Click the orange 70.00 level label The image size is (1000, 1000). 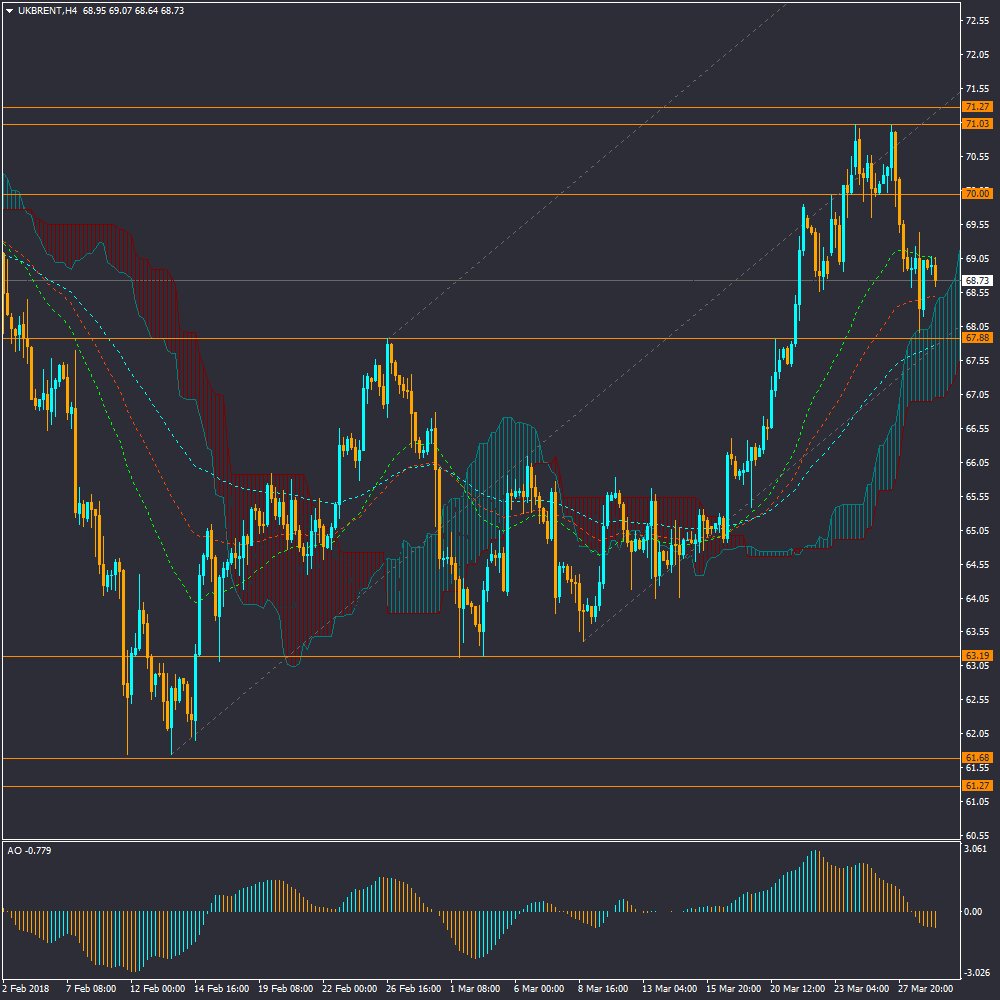pyautogui.click(x=977, y=194)
